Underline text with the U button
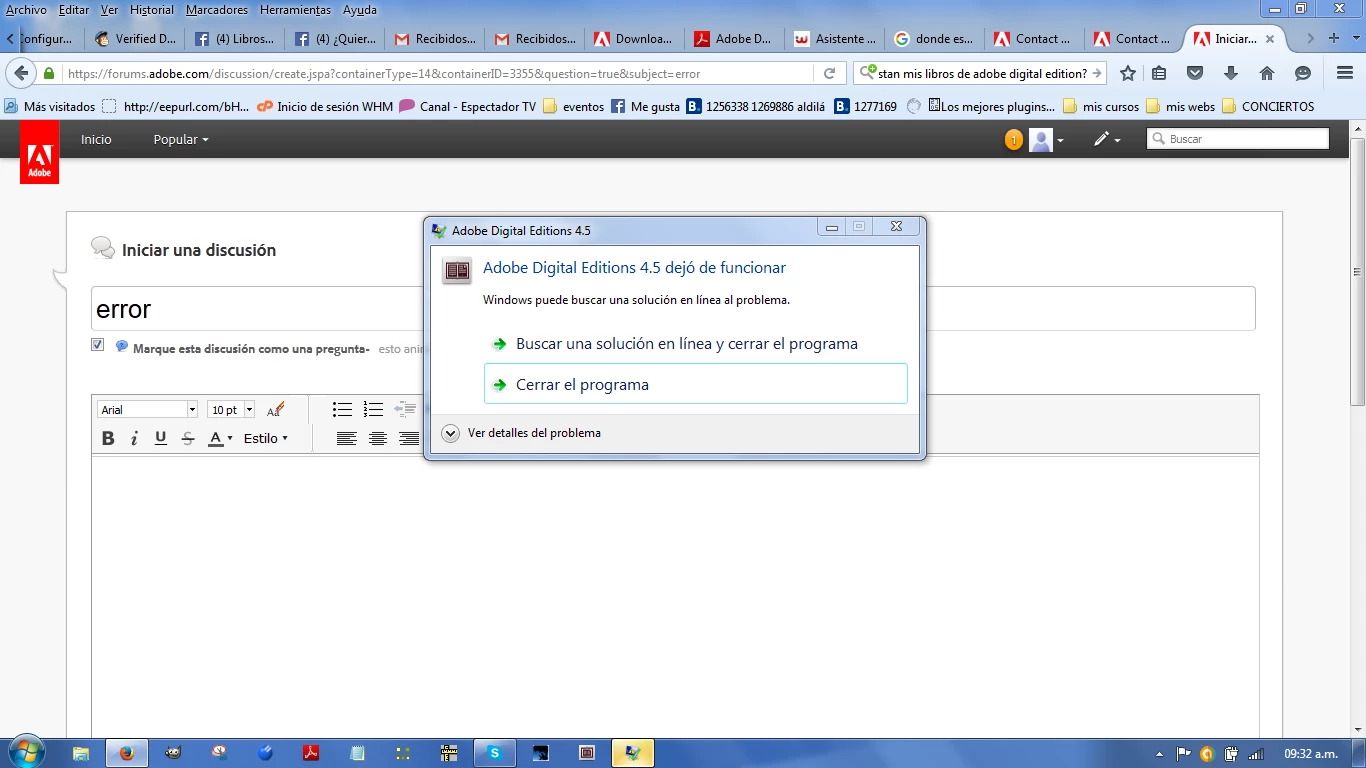1366x768 pixels. pyautogui.click(x=160, y=438)
